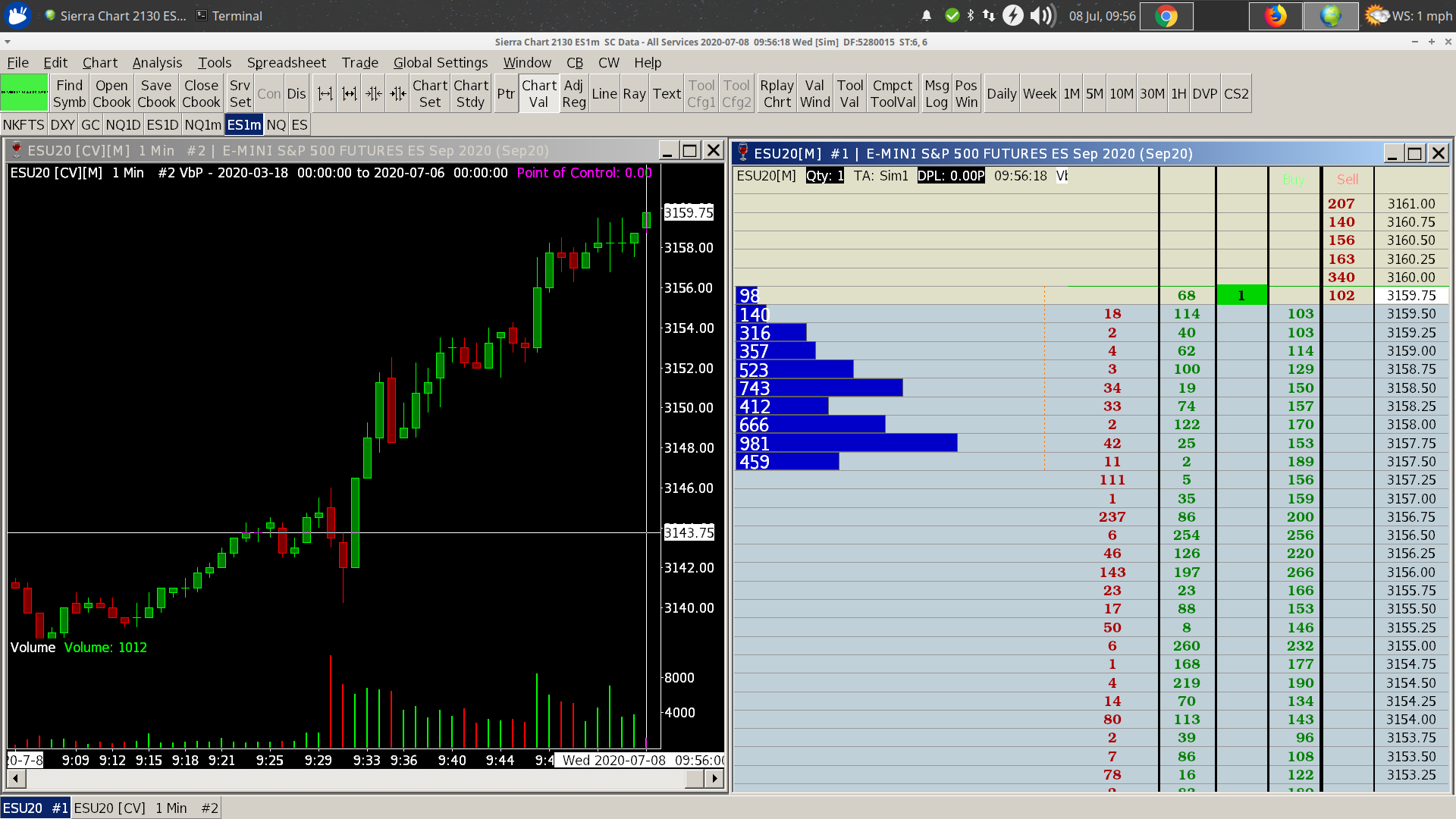Open the notification bell icon
The height and width of the screenshot is (819, 1456).
tap(926, 16)
